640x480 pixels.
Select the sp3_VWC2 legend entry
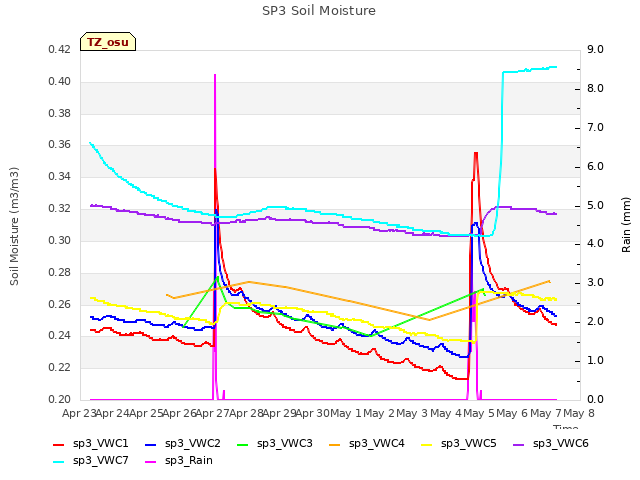point(183,443)
